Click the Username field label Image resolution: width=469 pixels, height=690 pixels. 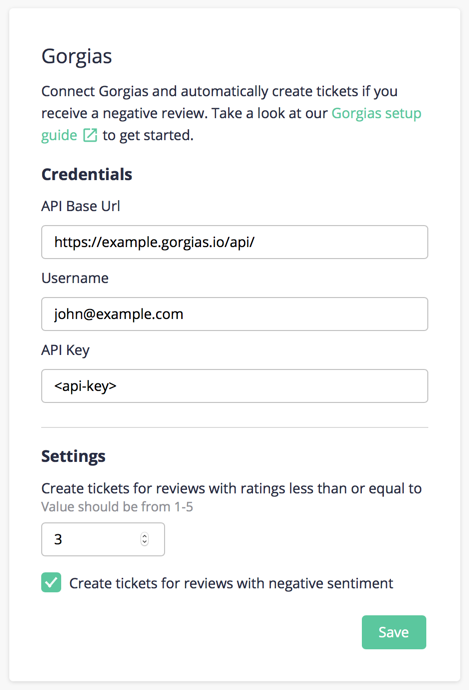click(x=75, y=278)
